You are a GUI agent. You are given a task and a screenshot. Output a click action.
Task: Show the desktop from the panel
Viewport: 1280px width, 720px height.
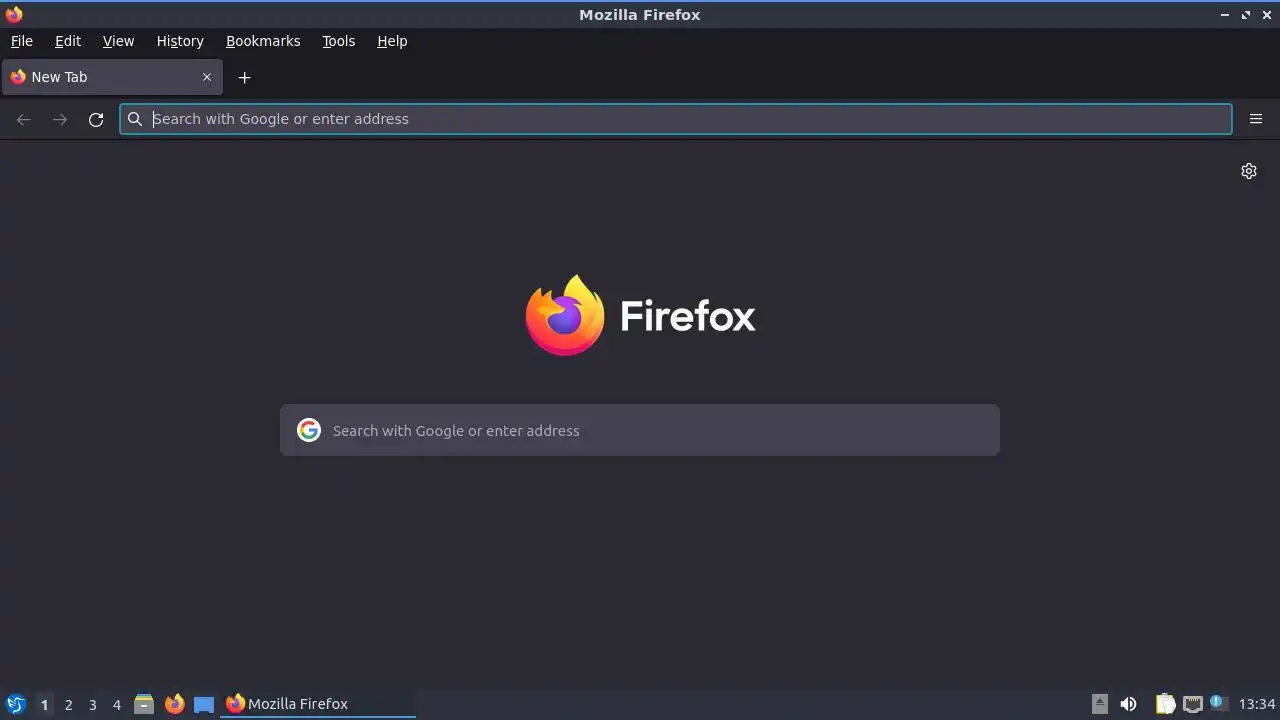tap(204, 704)
